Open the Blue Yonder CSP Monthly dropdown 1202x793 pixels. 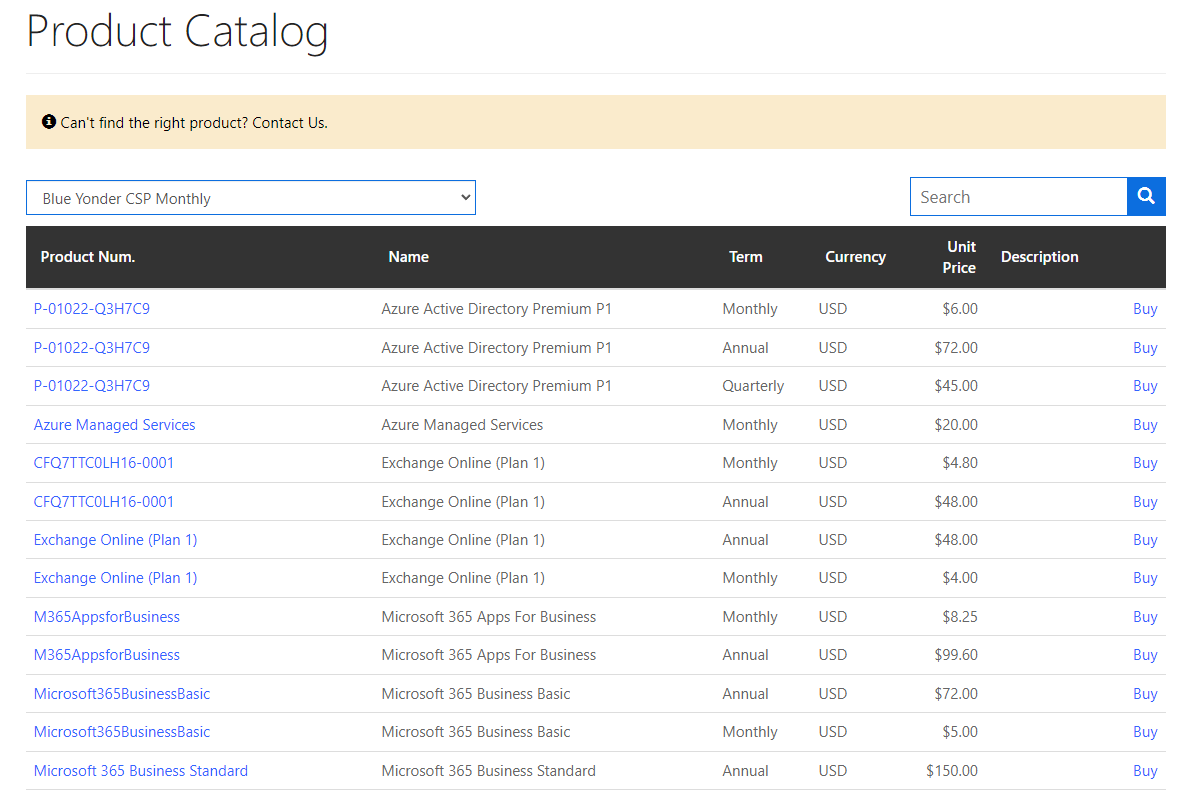(250, 198)
